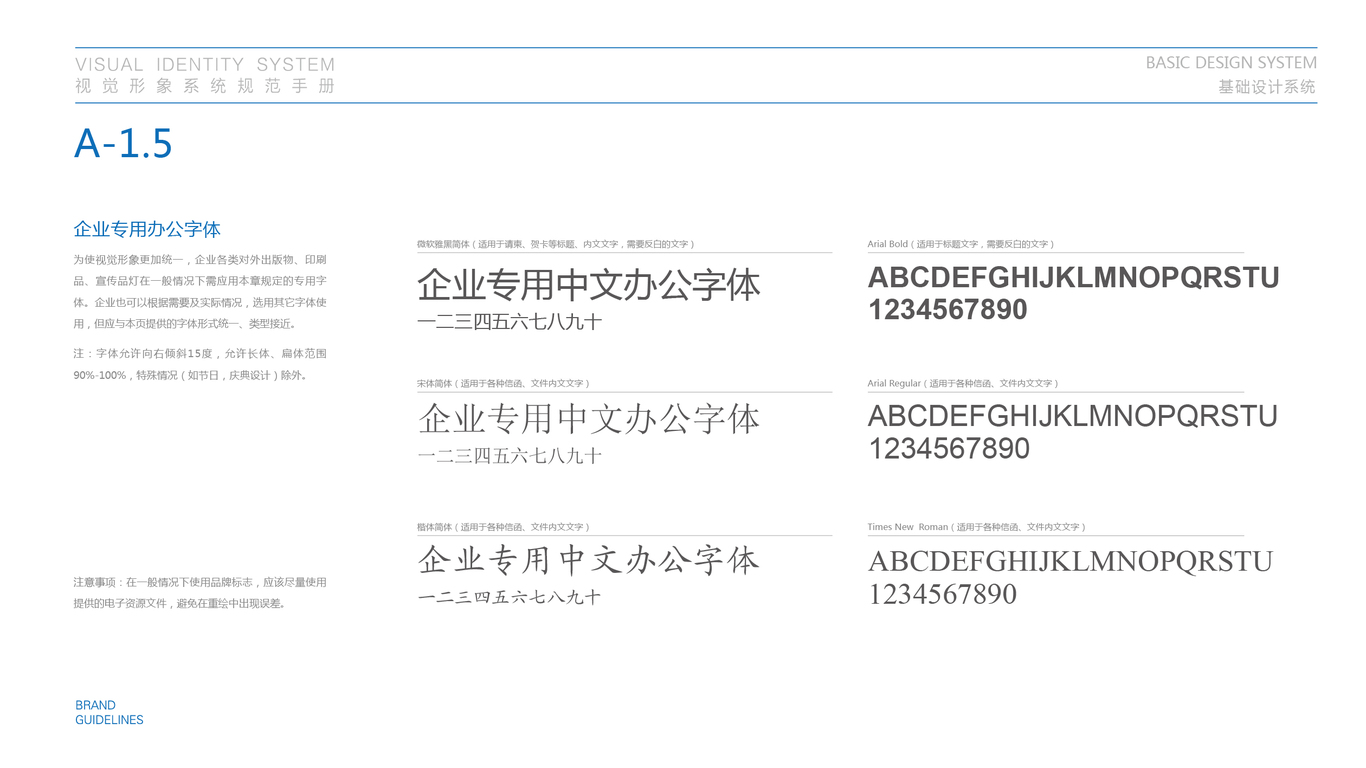The image size is (1366, 768).
Task: Click the blue heading "企业专用办公字体"
Action: click(x=147, y=229)
